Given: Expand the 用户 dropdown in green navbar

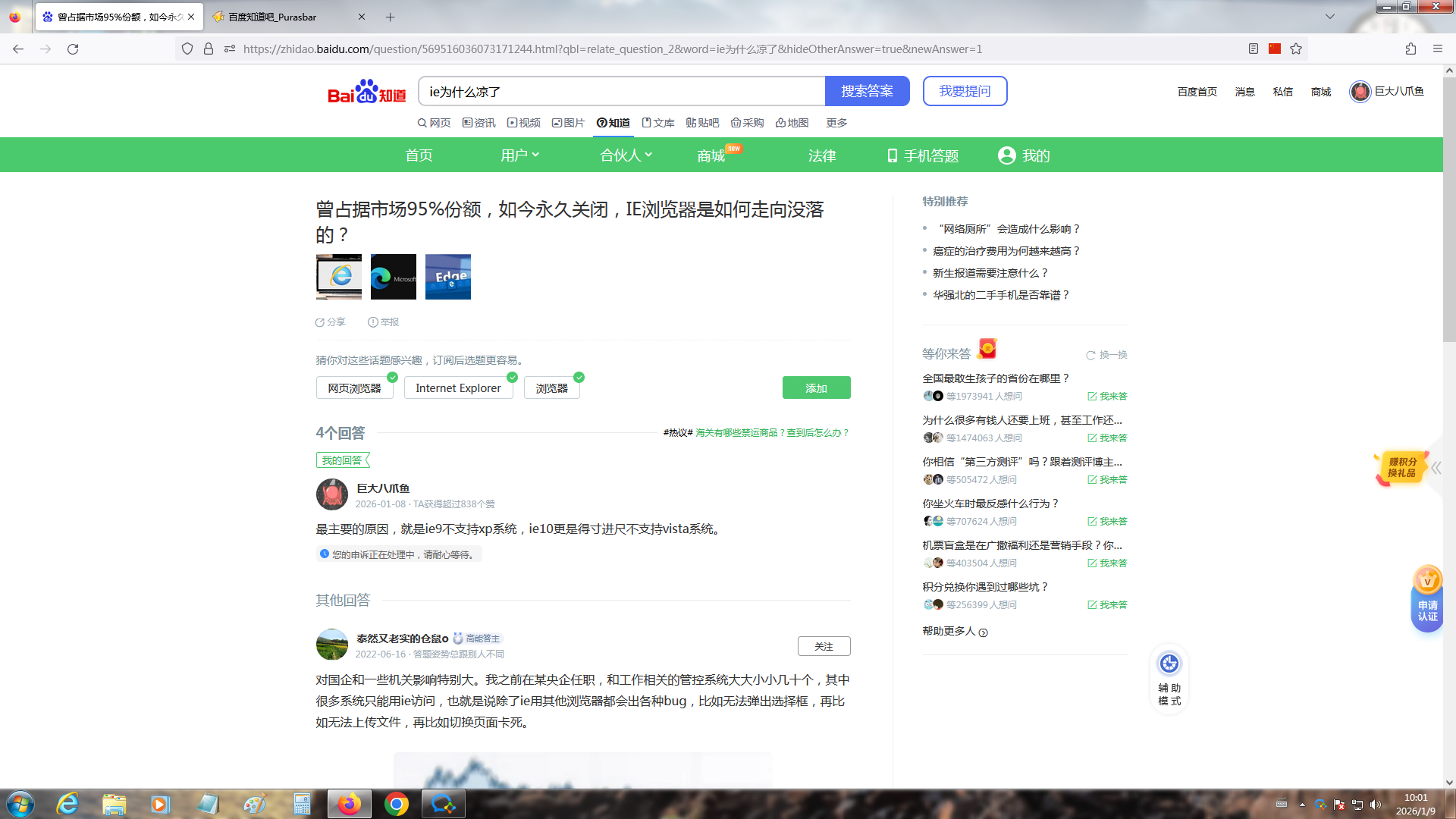Looking at the screenshot, I should click(519, 155).
